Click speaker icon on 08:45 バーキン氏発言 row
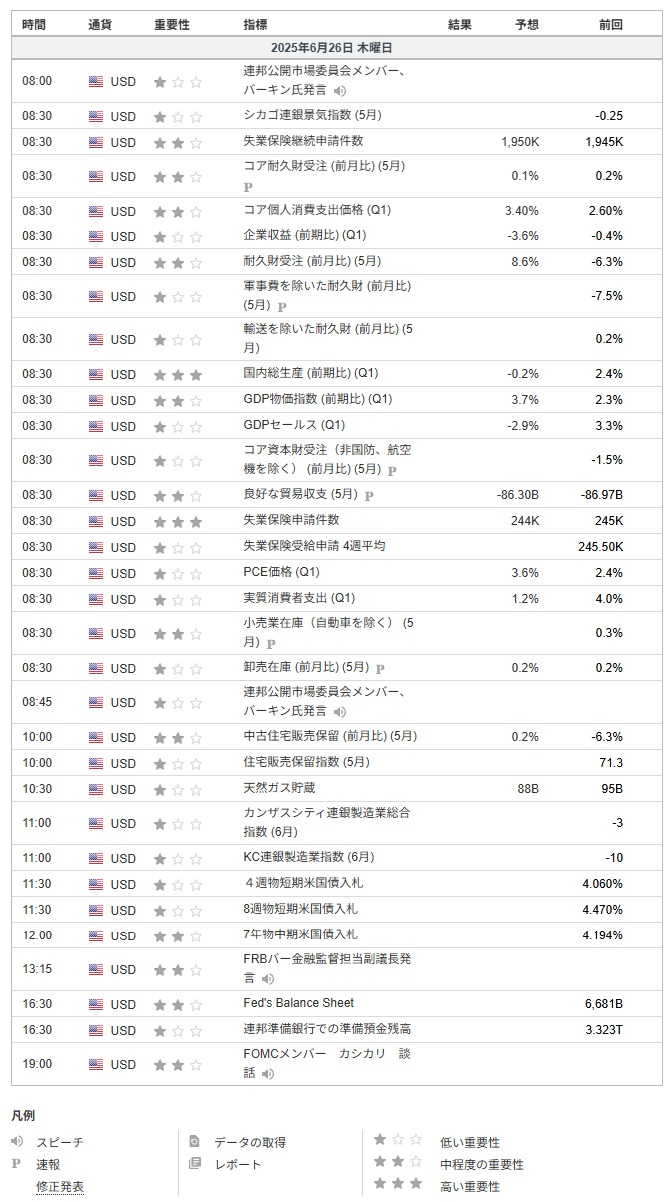This screenshot has height=1202, width=672. [x=340, y=711]
